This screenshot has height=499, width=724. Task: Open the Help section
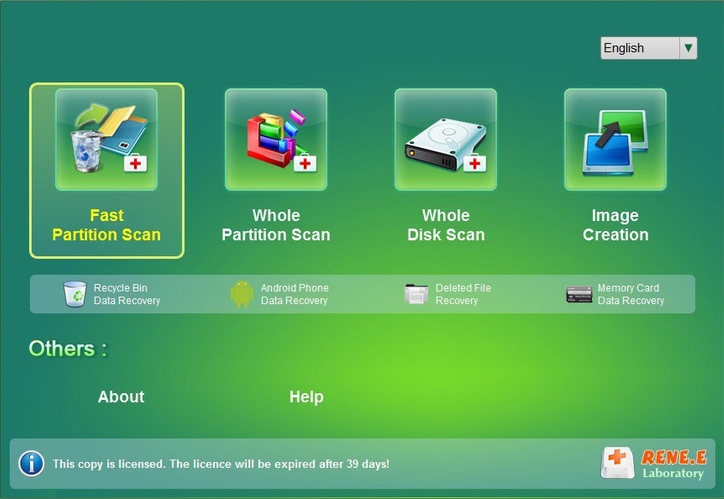306,397
